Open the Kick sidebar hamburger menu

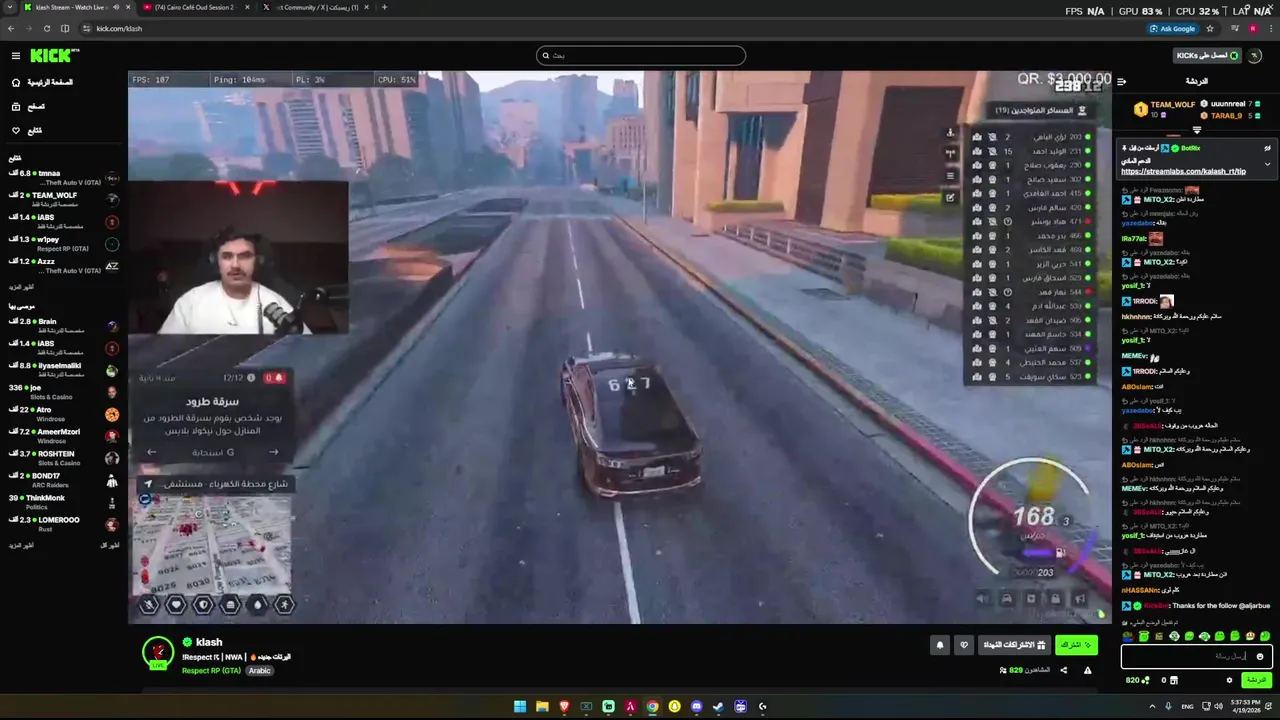(x=16, y=56)
